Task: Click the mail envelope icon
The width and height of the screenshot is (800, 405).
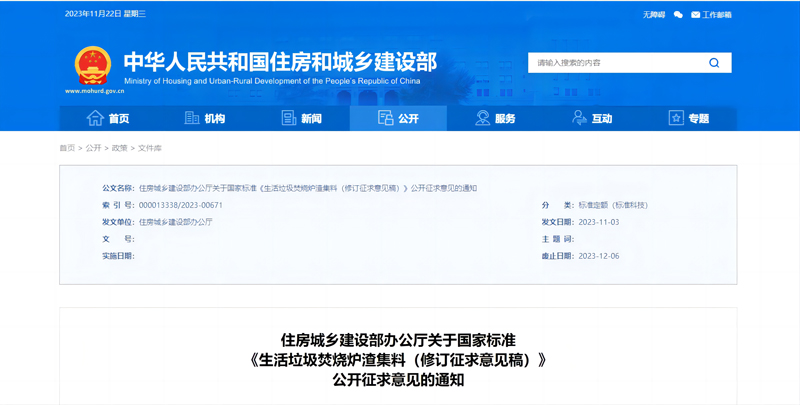Action: tap(695, 15)
